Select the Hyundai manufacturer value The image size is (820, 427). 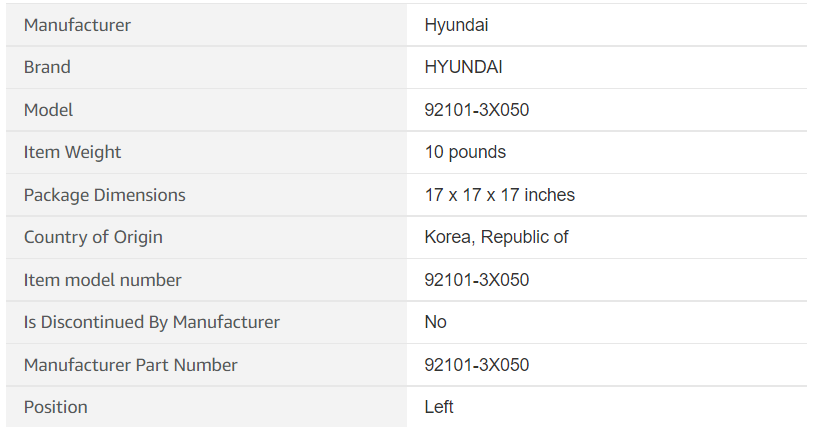(456, 25)
